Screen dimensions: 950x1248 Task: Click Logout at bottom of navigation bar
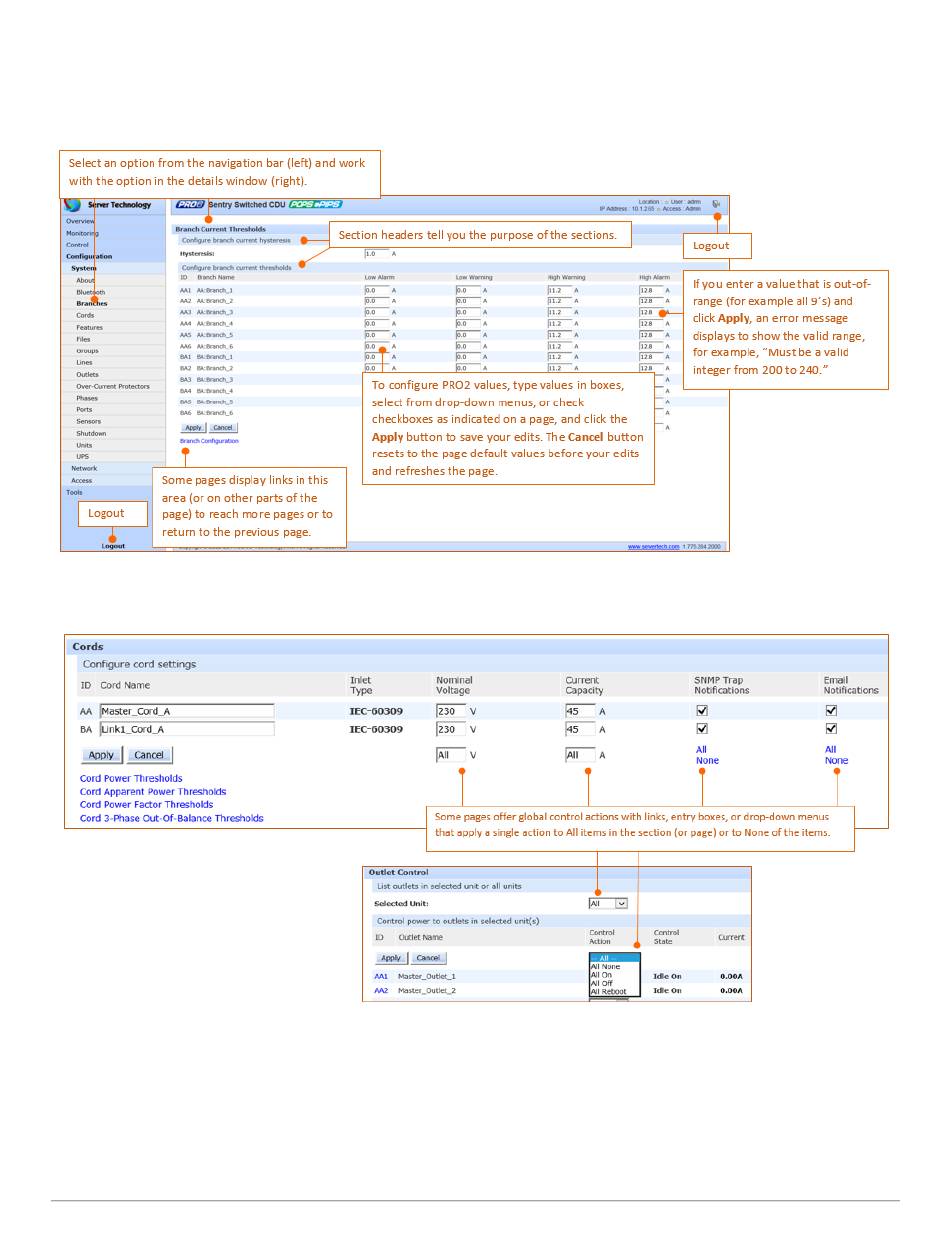(113, 546)
